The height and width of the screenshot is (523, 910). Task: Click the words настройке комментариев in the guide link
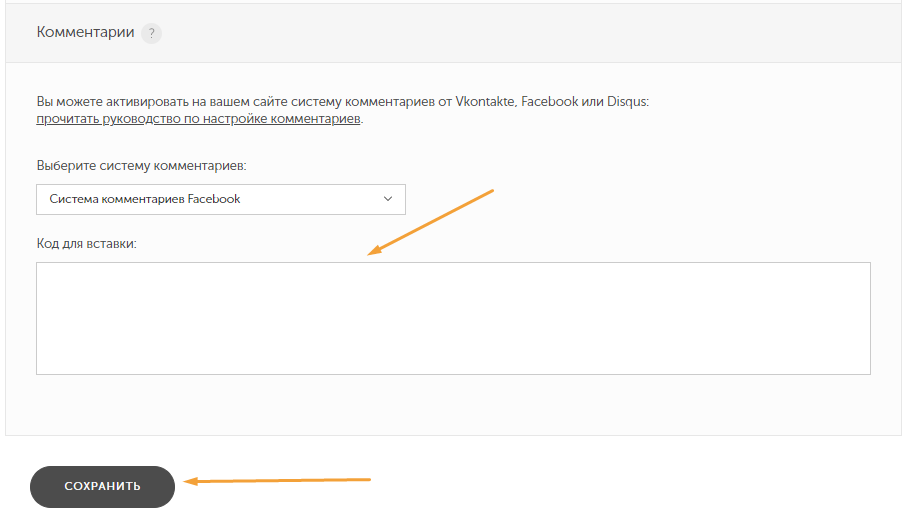point(281,119)
